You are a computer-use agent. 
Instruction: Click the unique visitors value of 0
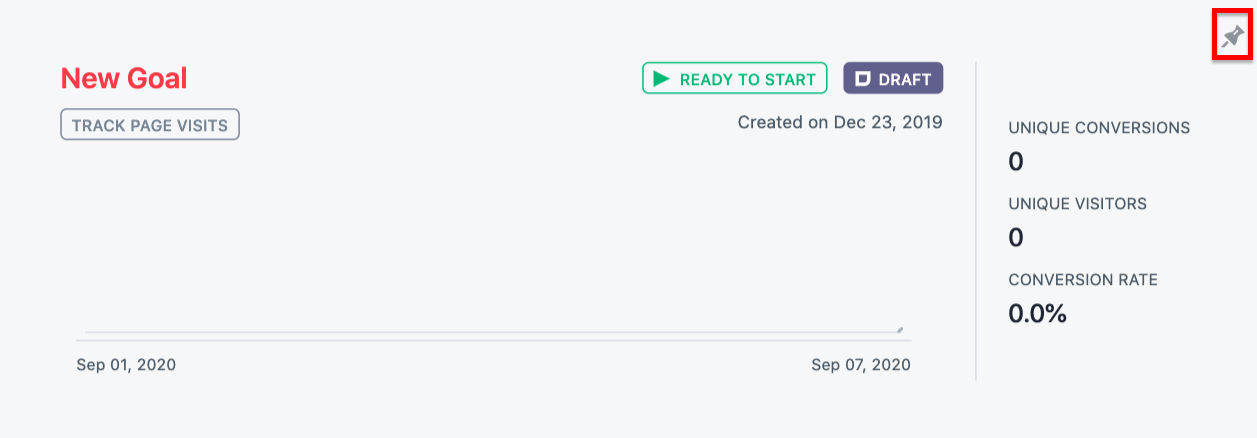pyautogui.click(x=1016, y=237)
